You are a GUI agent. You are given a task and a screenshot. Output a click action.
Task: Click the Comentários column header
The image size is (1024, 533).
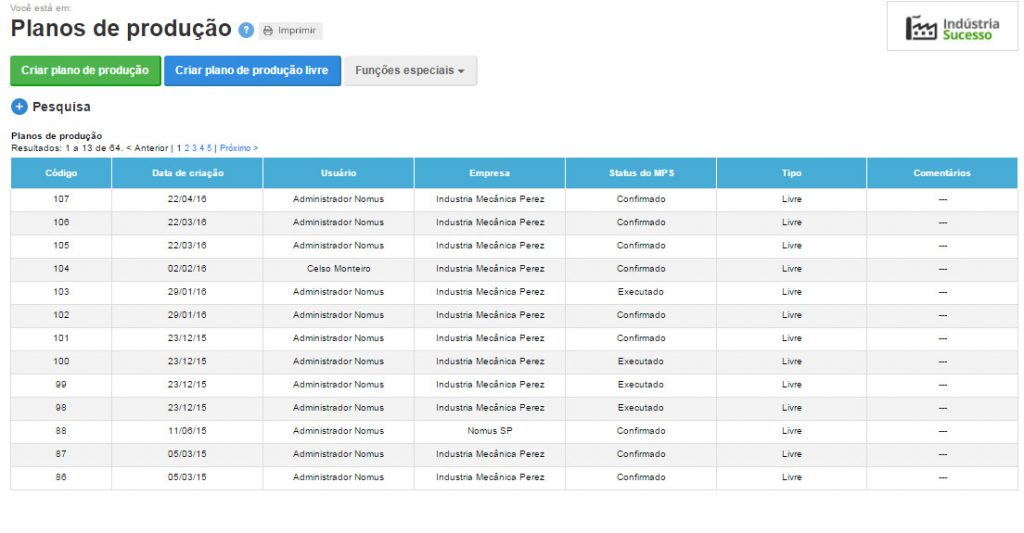(x=941, y=173)
